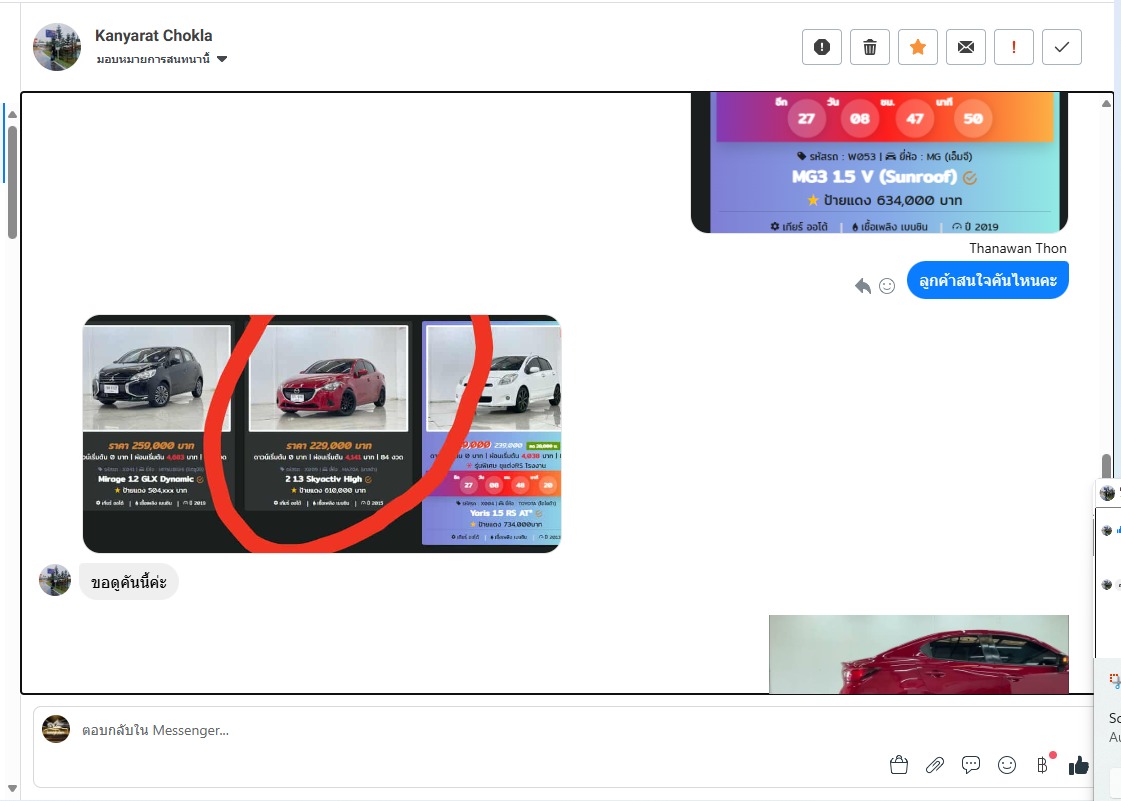
Task: Flag as priority with red exclamation icon
Action: click(x=1013, y=47)
